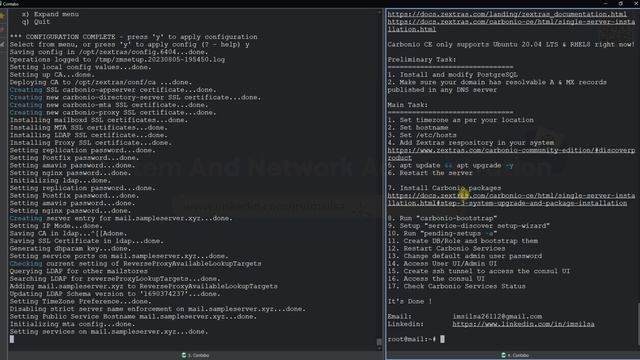Click 'Setting IP Mode...done.' line
Viewport: 640px width, 360px height.
[x=56, y=226]
